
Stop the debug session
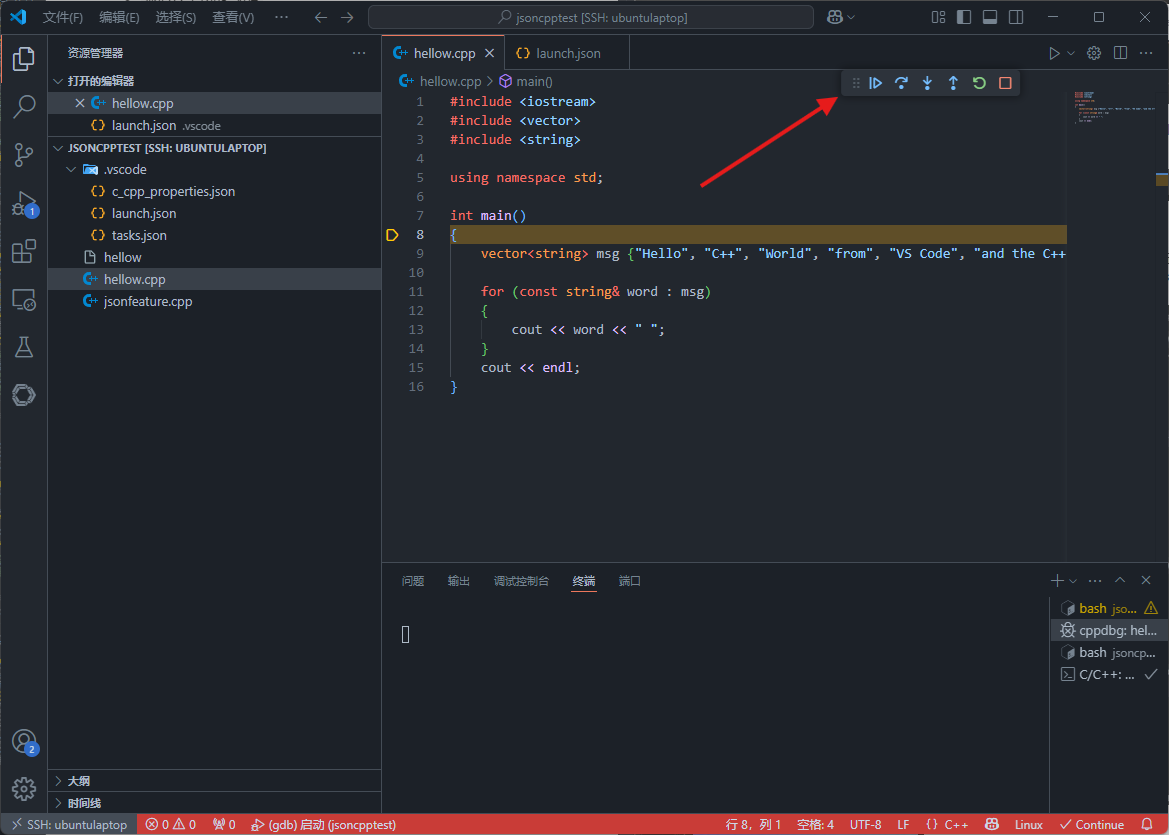tap(1004, 83)
